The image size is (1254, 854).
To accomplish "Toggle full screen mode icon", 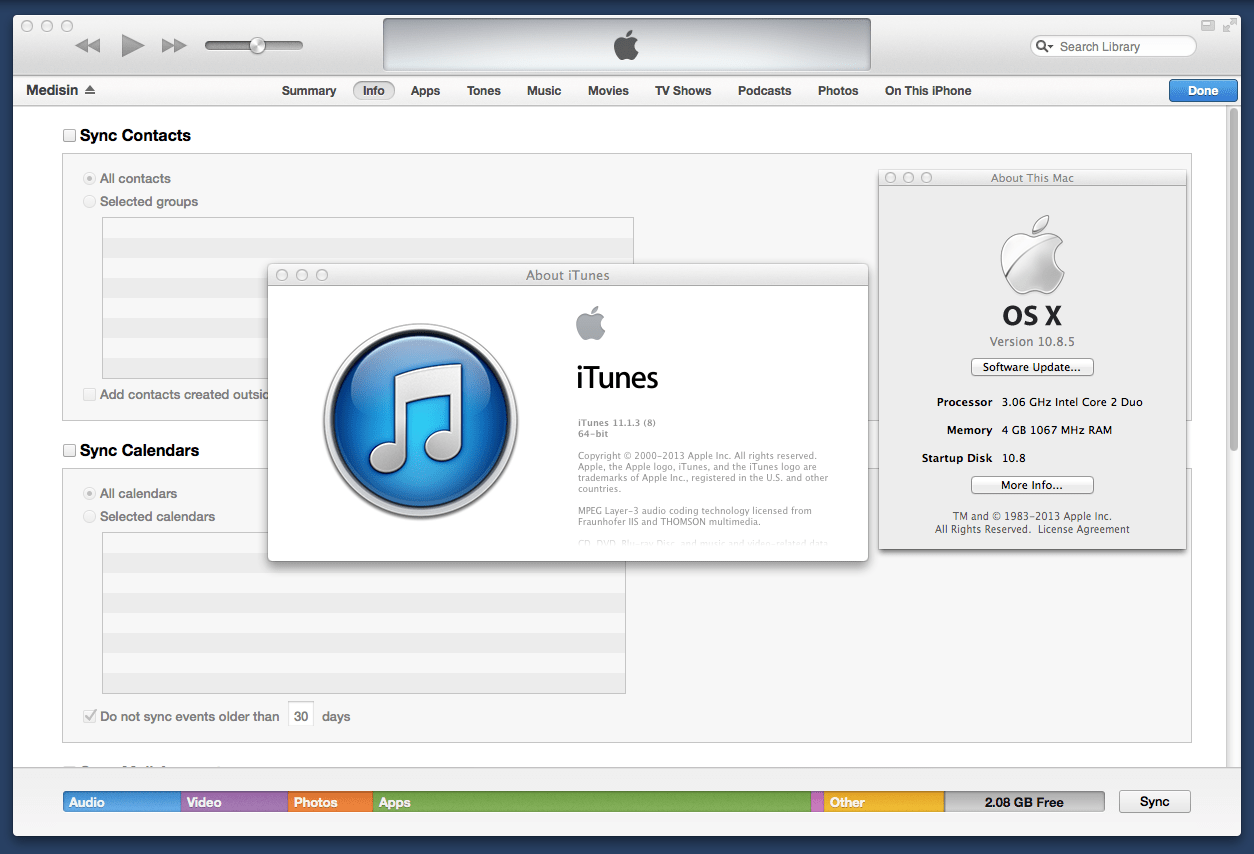I will click(1229, 25).
